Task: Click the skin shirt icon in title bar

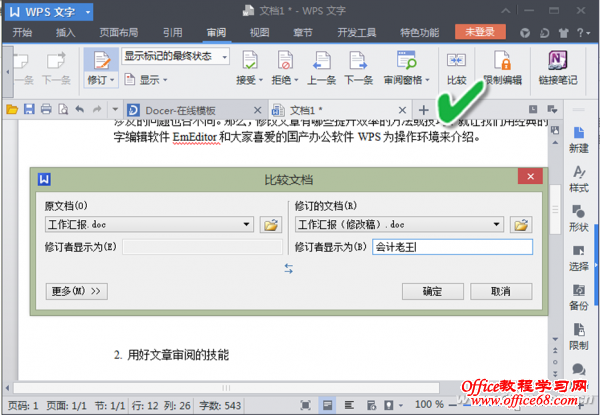Action: (563, 33)
